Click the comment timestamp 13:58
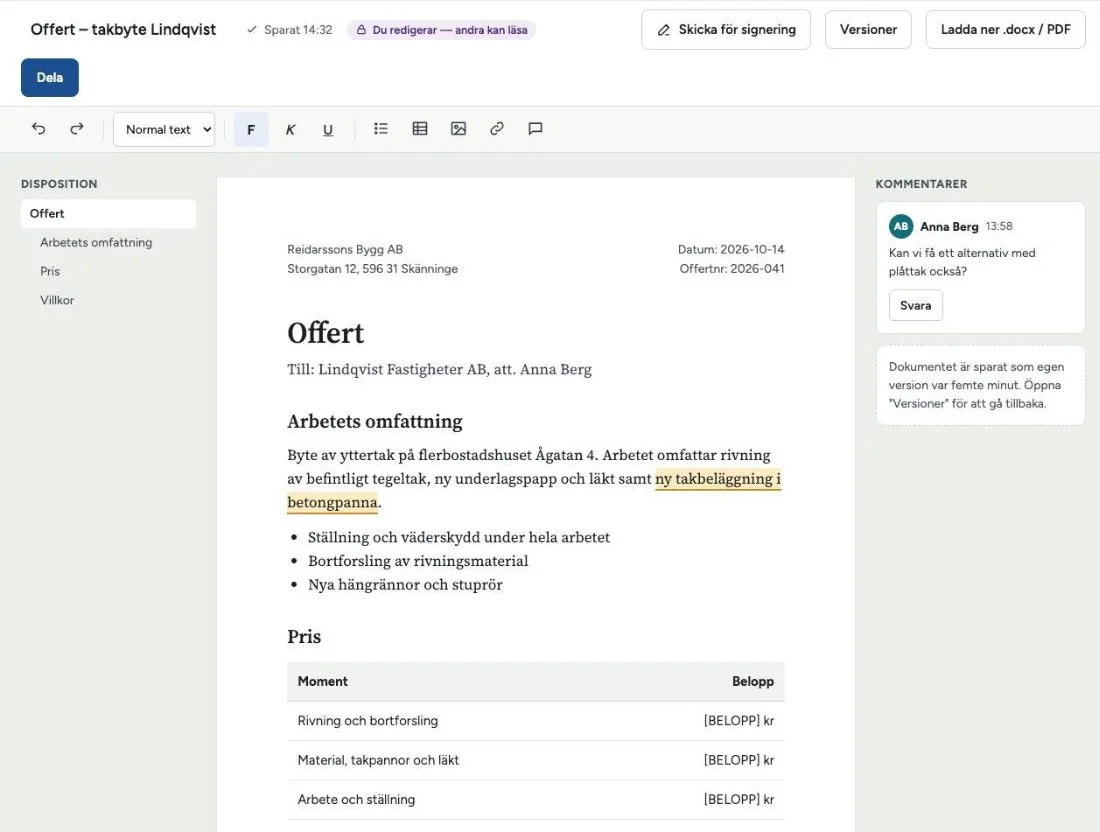1100x832 pixels. 999,227
